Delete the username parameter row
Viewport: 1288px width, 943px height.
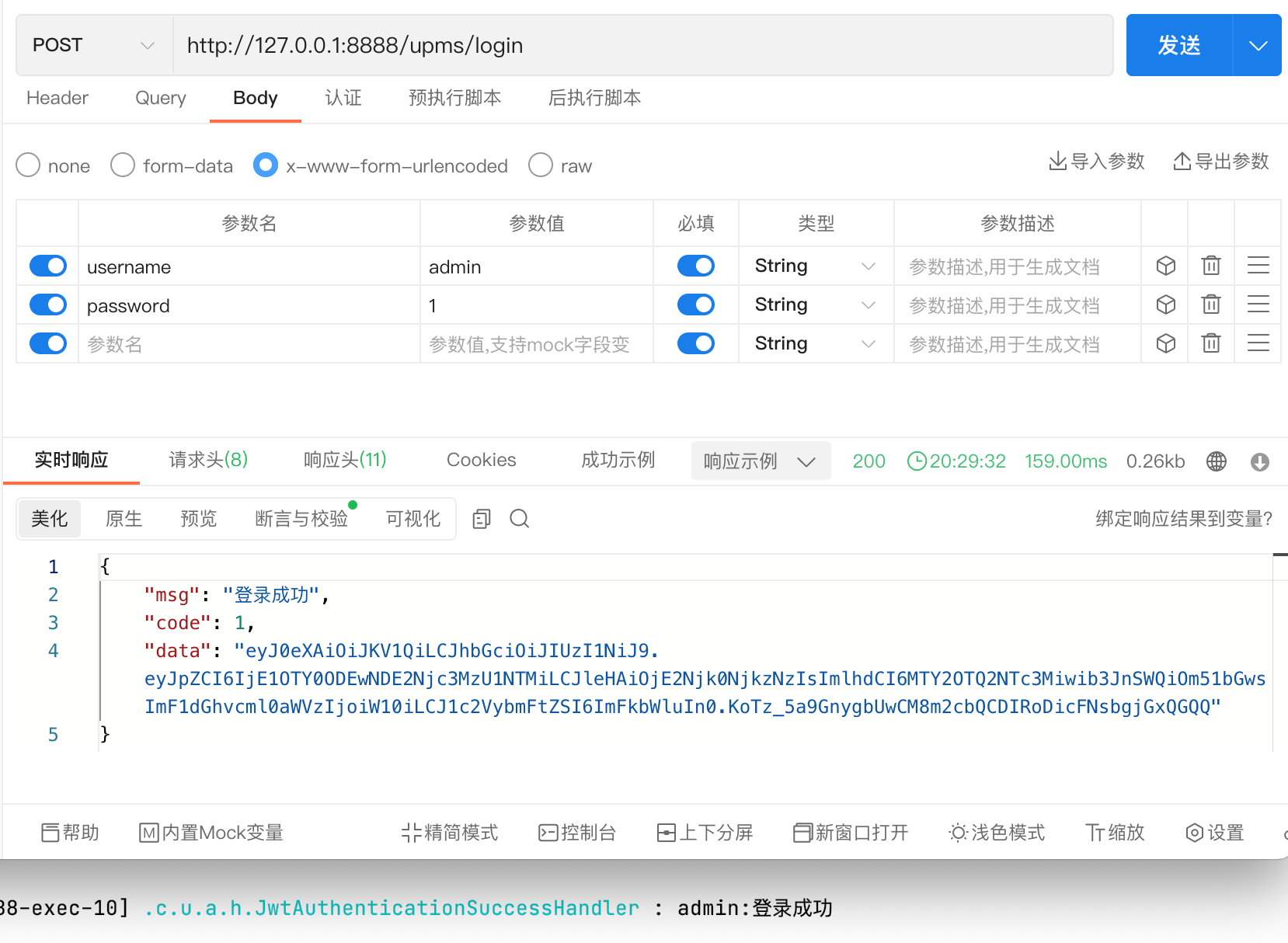click(1211, 266)
